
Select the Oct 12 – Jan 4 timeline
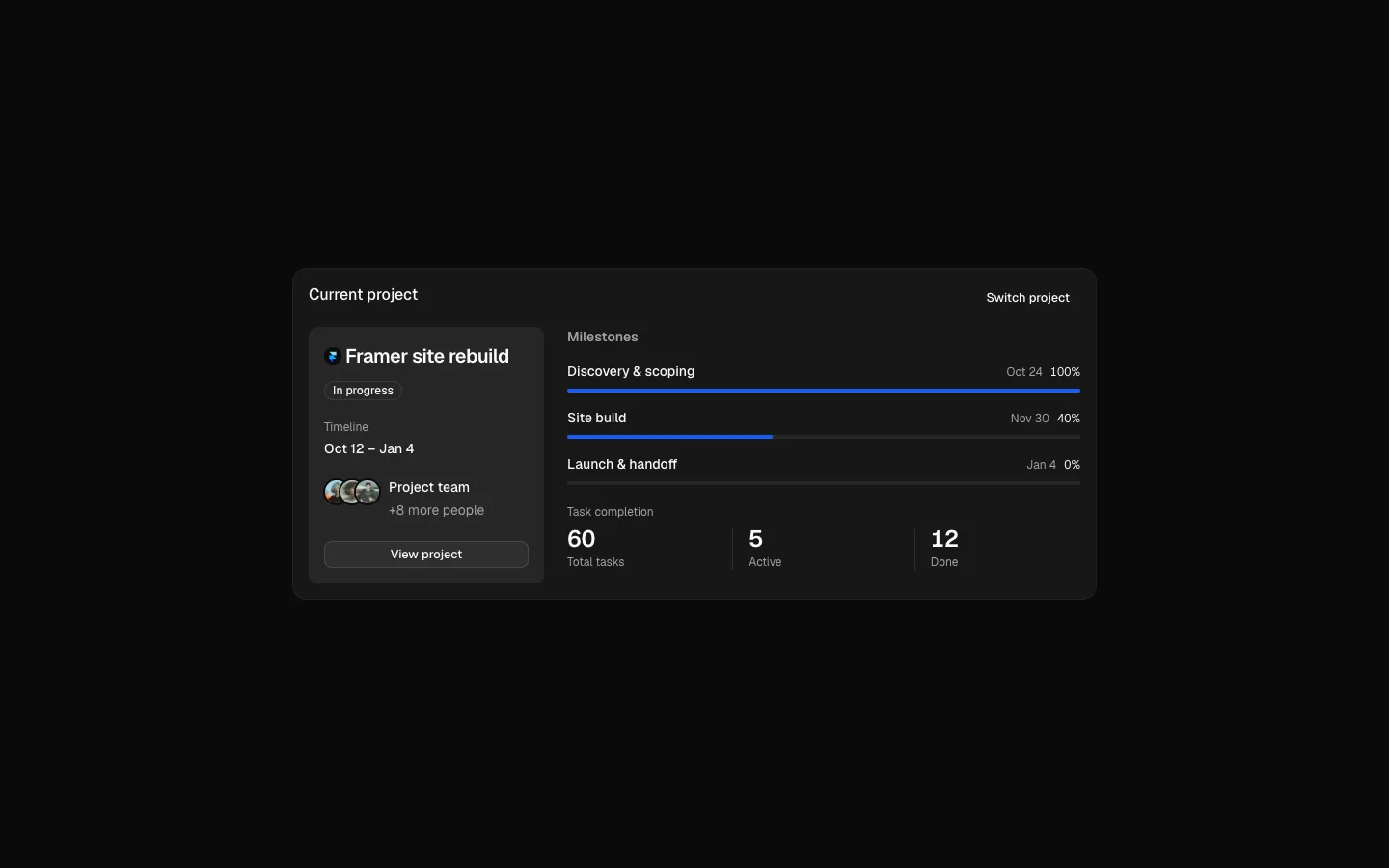[369, 448]
